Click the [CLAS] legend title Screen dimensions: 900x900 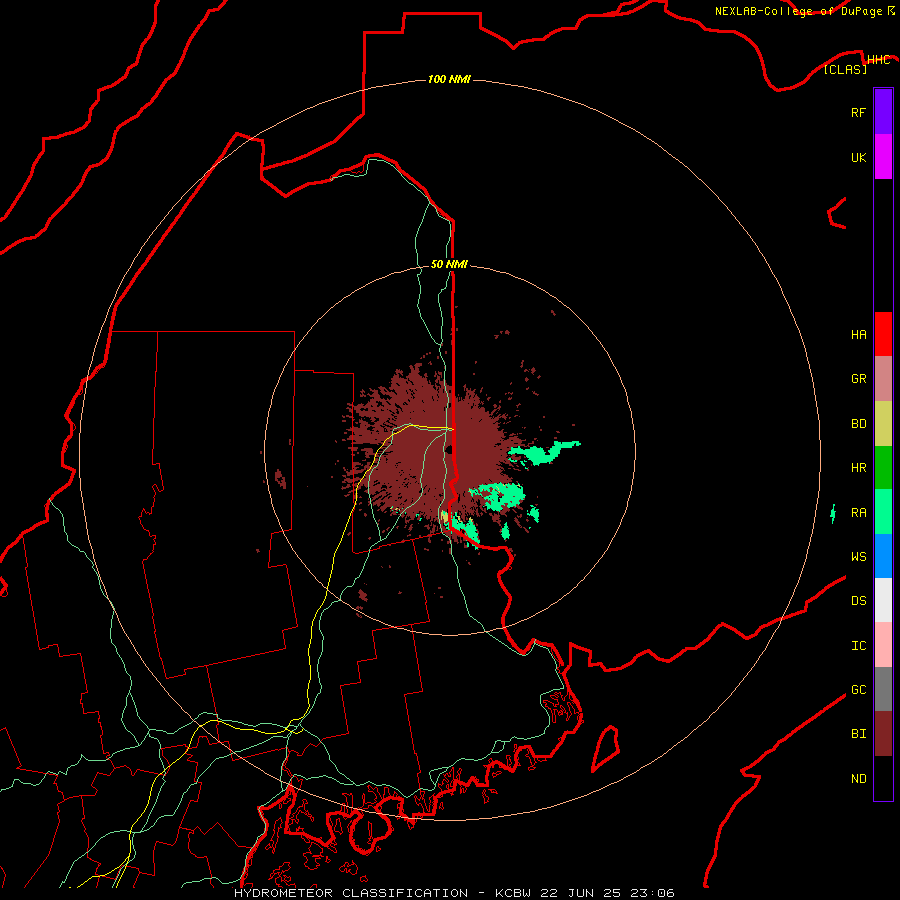pyautogui.click(x=845, y=69)
